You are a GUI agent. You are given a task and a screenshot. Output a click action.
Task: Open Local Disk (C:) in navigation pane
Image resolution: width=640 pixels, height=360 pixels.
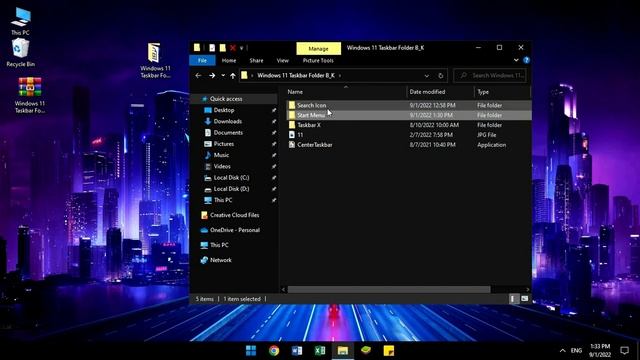coord(231,178)
